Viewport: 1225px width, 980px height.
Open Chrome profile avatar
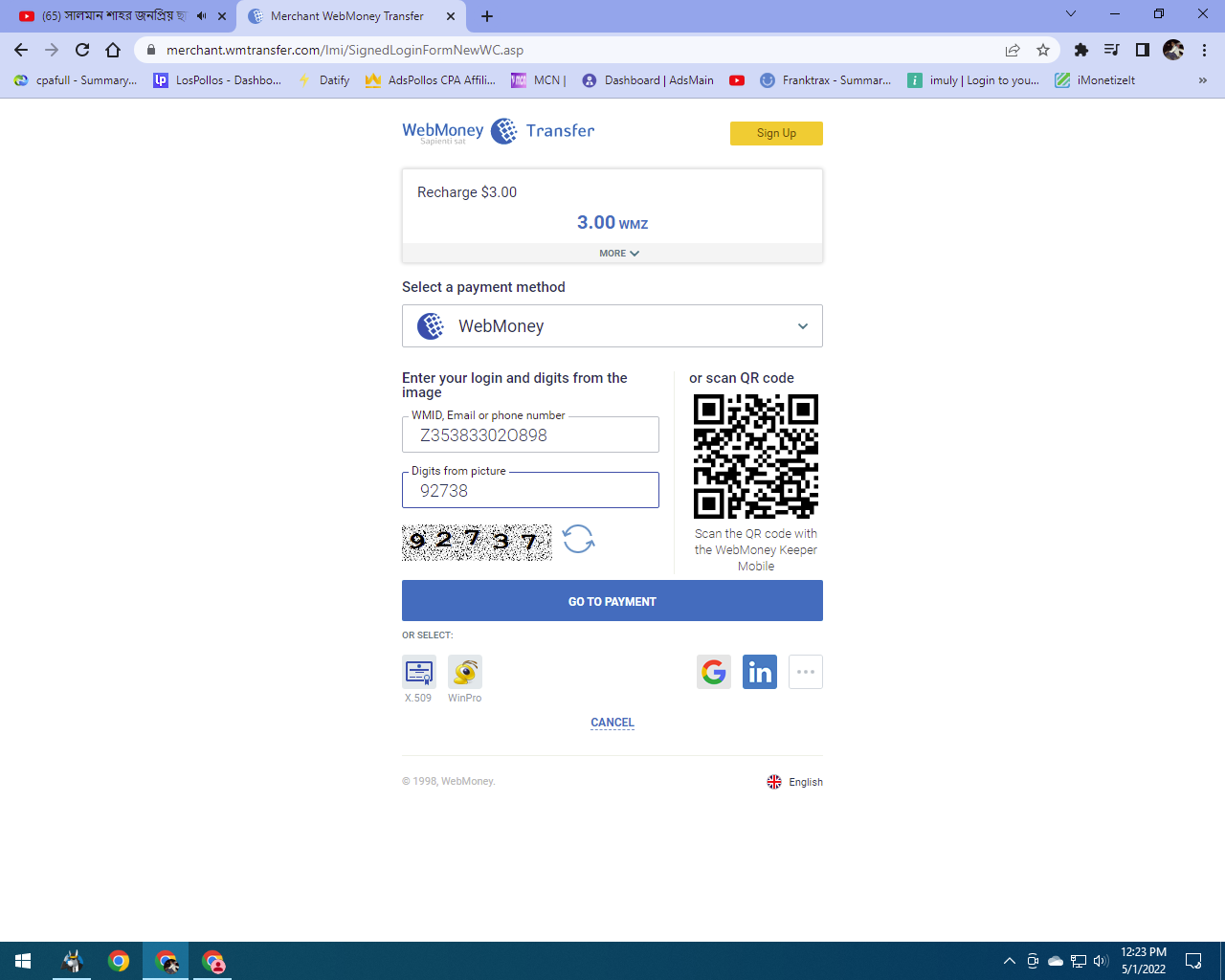(1173, 50)
